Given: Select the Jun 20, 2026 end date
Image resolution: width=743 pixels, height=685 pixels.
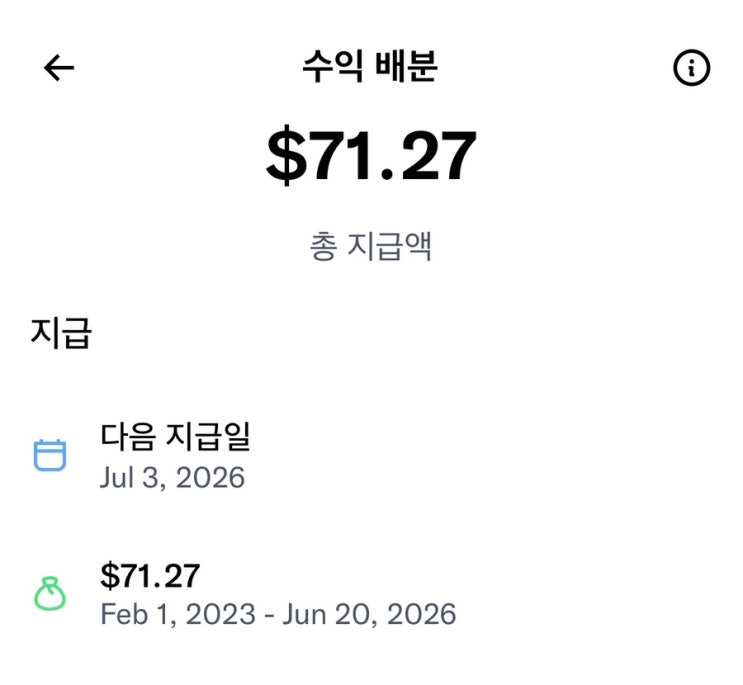Looking at the screenshot, I should (x=370, y=614).
